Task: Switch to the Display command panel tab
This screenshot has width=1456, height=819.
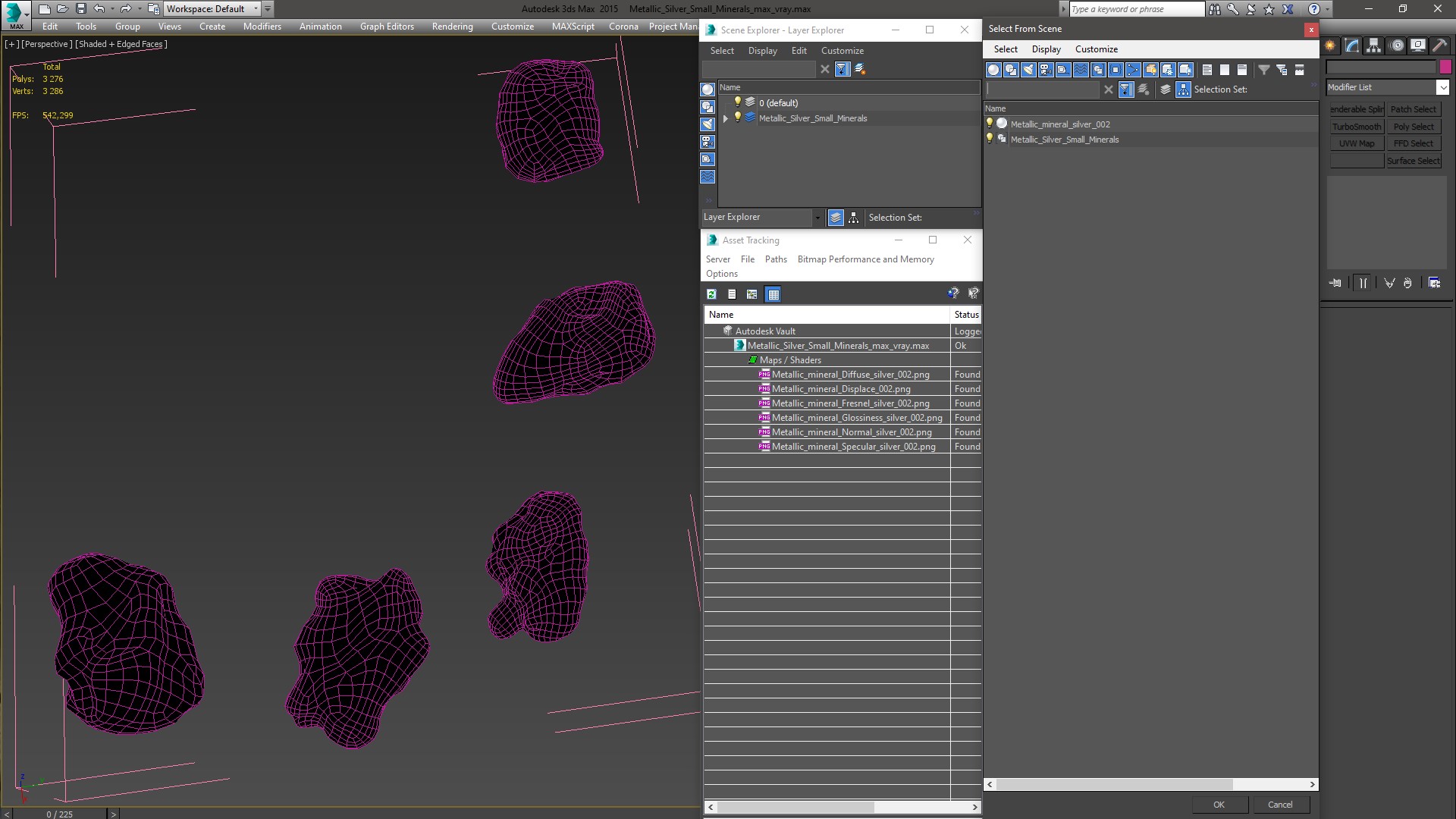Action: [1418, 45]
